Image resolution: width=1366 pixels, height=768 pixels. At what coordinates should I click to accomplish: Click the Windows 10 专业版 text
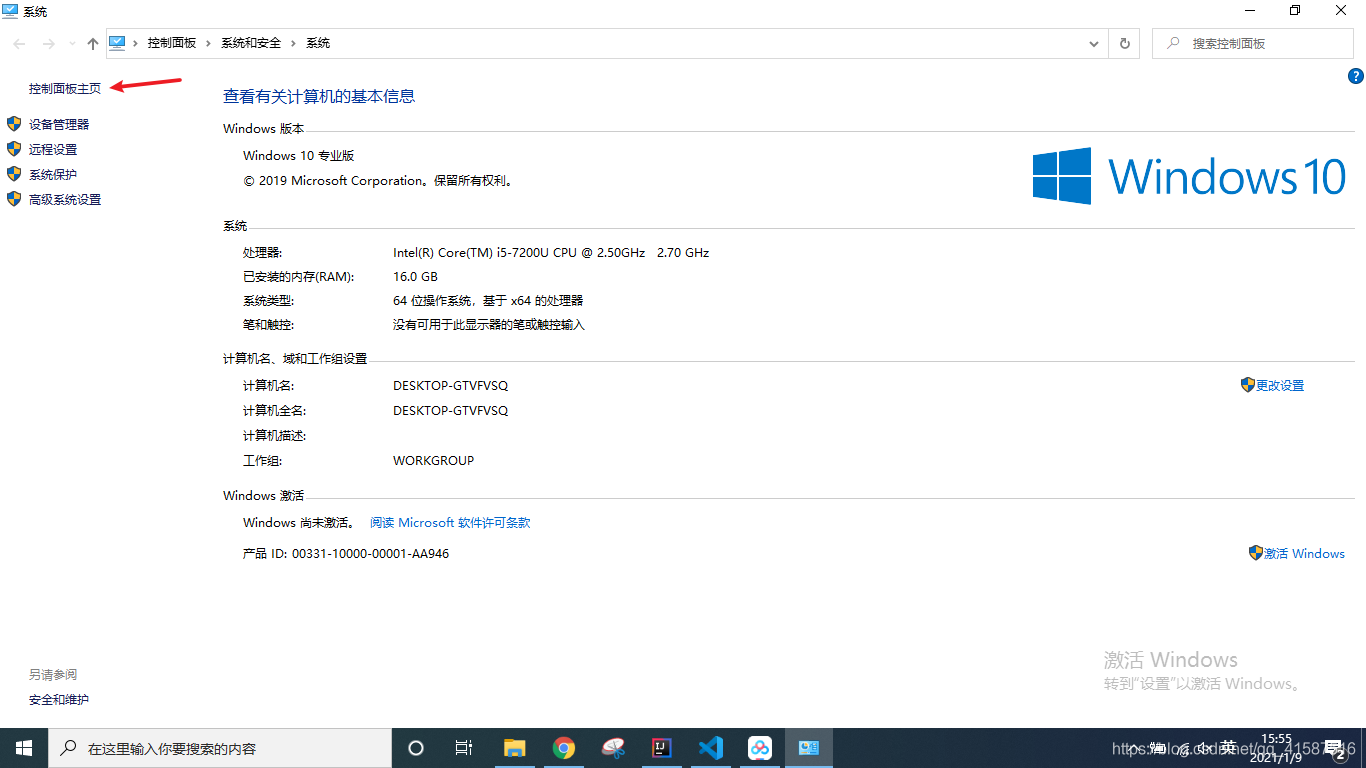(x=299, y=155)
